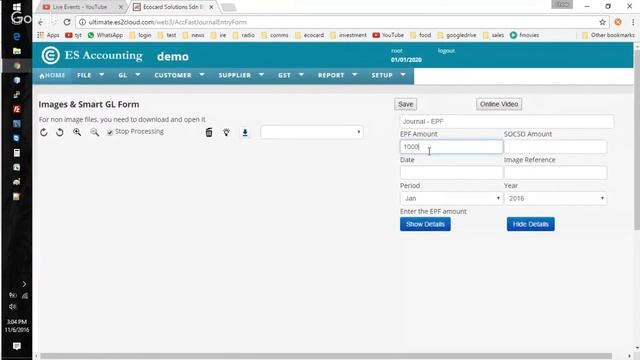Open Chrome three-dot menu
Screen dimensions: 640x360
[633, 22]
